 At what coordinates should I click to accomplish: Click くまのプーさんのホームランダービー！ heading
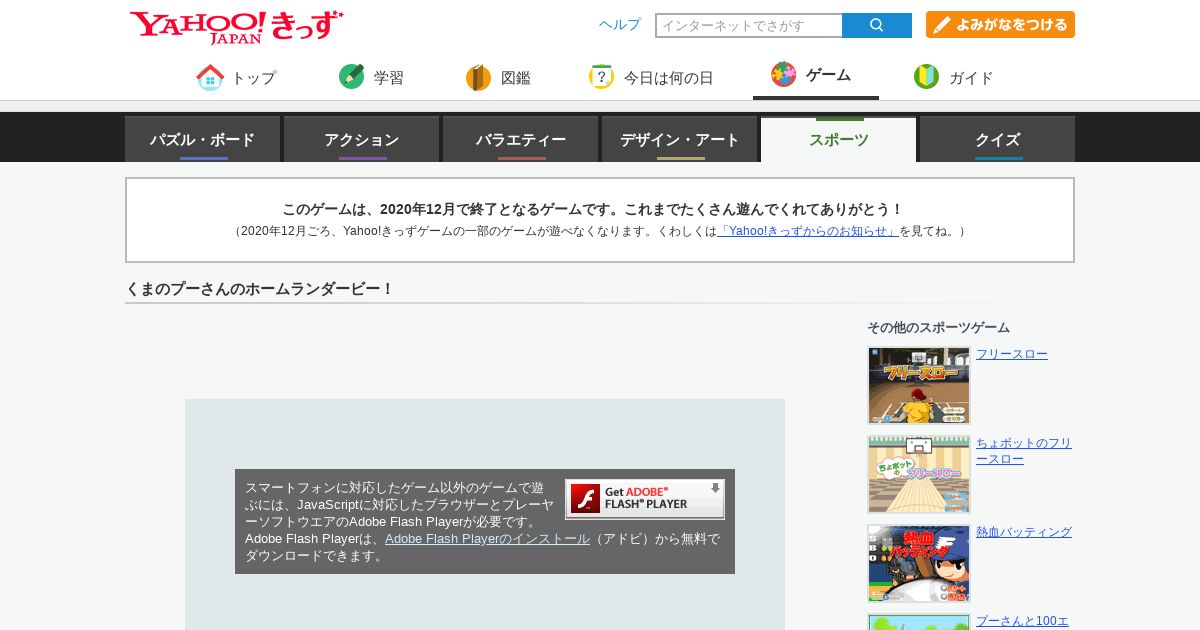(260, 289)
